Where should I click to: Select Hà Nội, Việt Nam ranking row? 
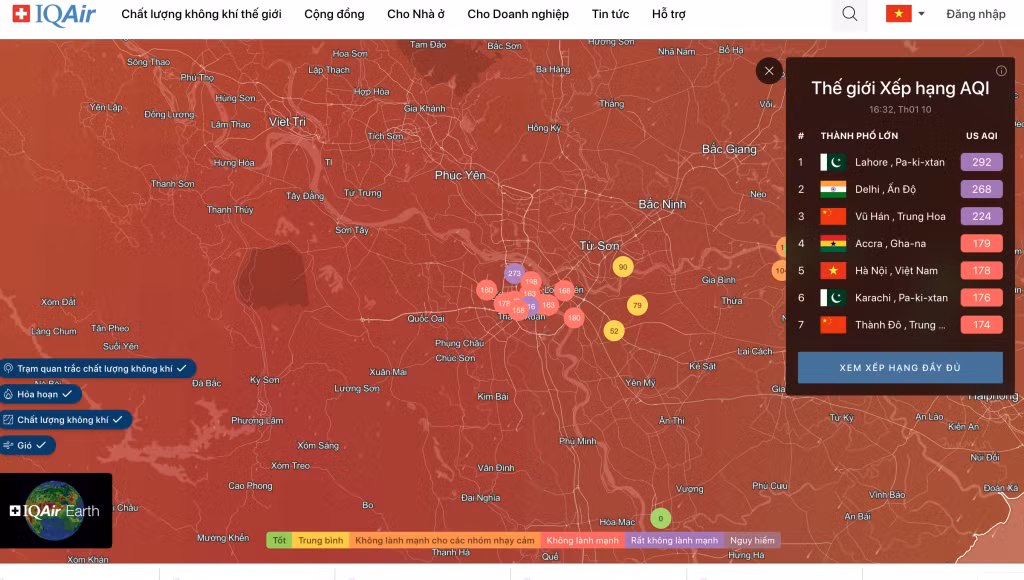tap(900, 270)
